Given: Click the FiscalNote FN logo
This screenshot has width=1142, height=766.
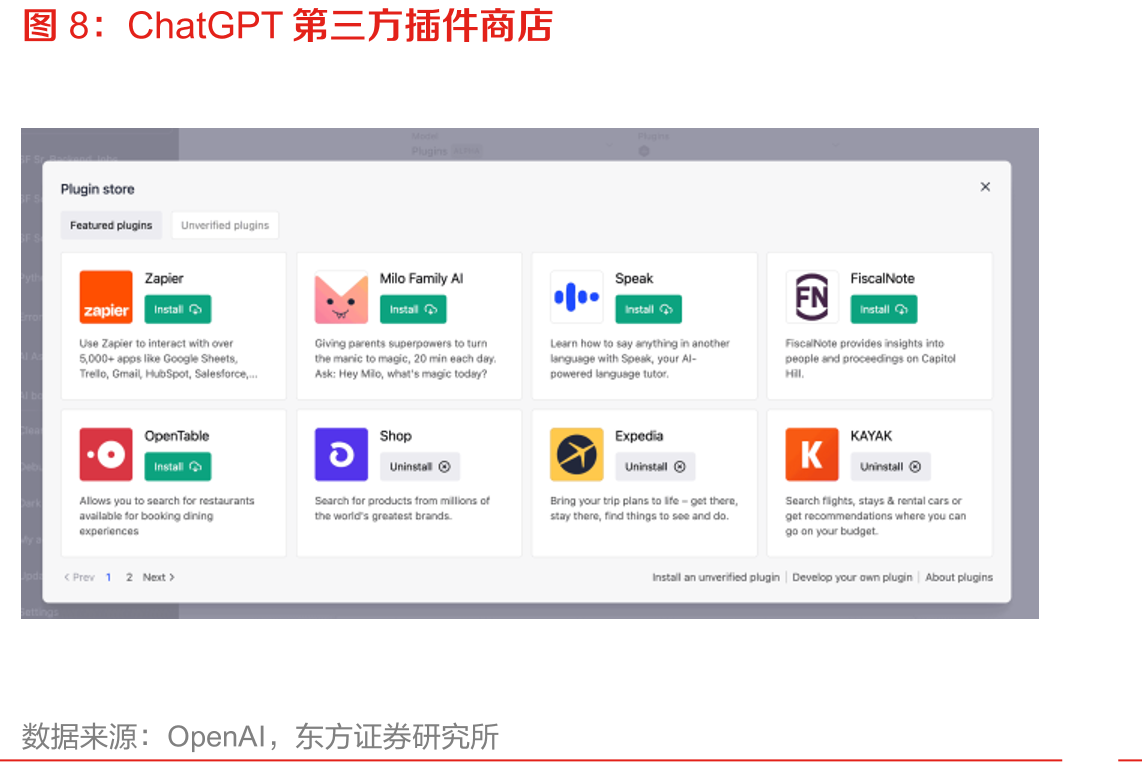Looking at the screenshot, I should click(x=811, y=297).
